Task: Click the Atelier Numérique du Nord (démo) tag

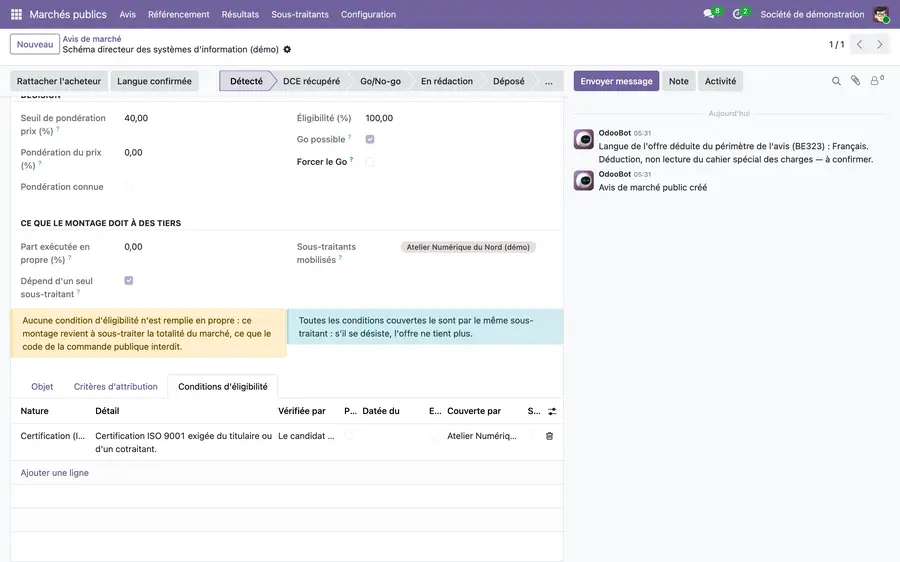Action: (468, 247)
